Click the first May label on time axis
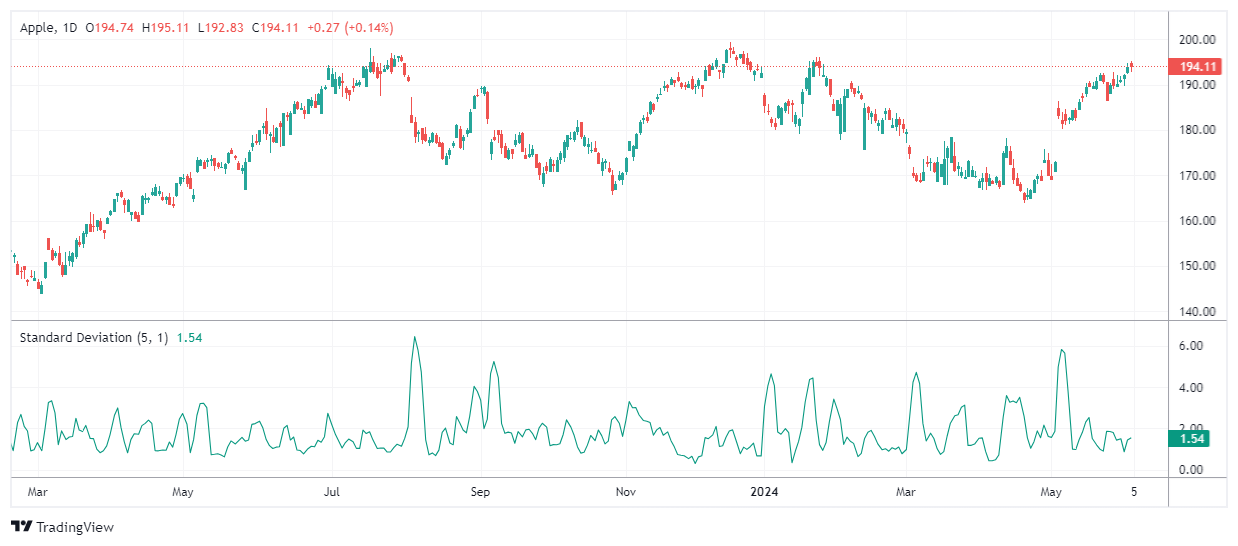The width and height of the screenshot is (1238, 546). pos(182,492)
